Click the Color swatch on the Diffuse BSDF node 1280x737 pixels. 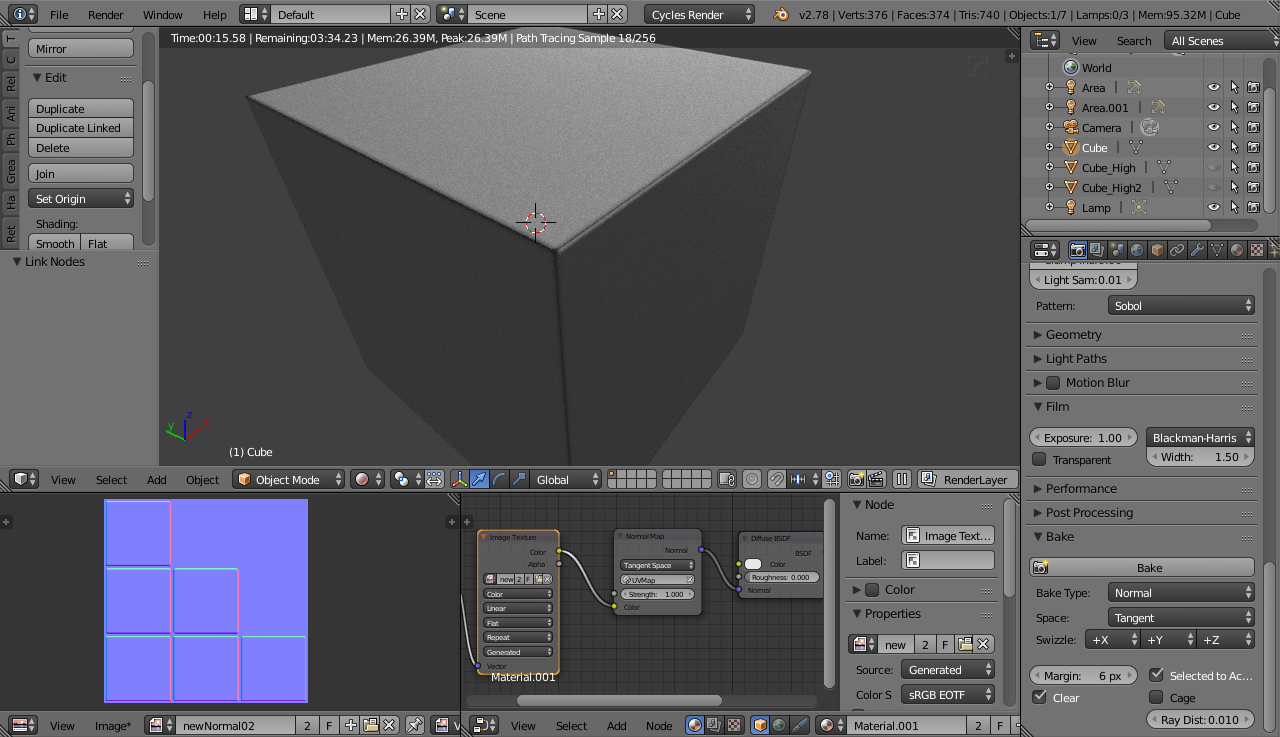pyautogui.click(x=752, y=564)
